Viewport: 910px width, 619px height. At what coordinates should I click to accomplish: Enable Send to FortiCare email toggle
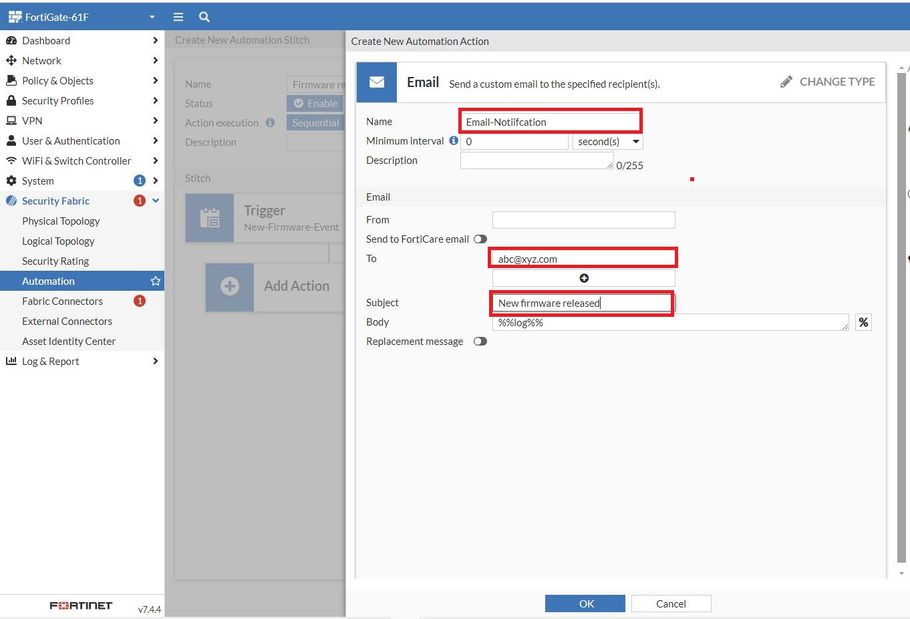click(480, 239)
